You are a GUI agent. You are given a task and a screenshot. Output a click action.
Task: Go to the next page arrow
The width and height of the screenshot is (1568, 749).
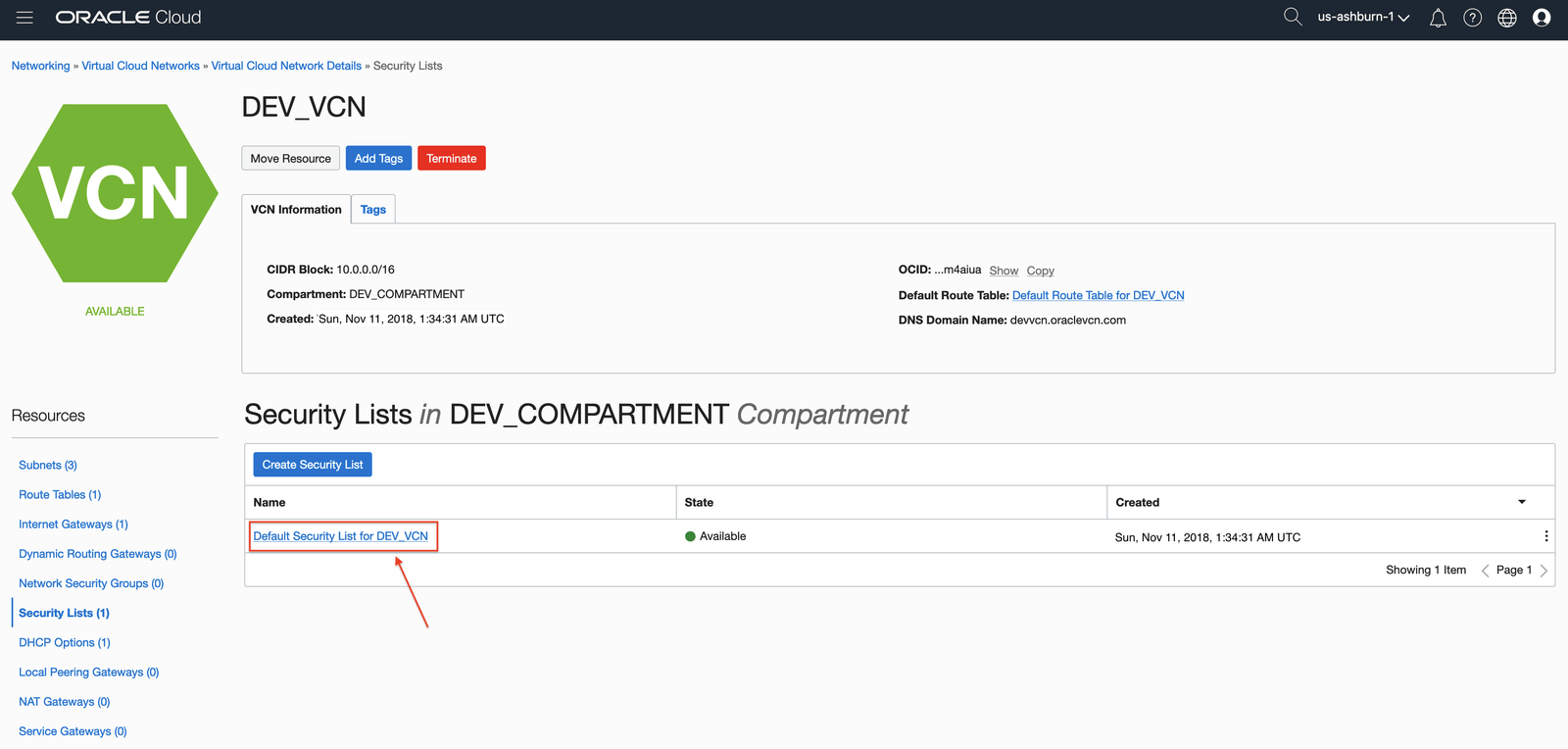(1543, 571)
